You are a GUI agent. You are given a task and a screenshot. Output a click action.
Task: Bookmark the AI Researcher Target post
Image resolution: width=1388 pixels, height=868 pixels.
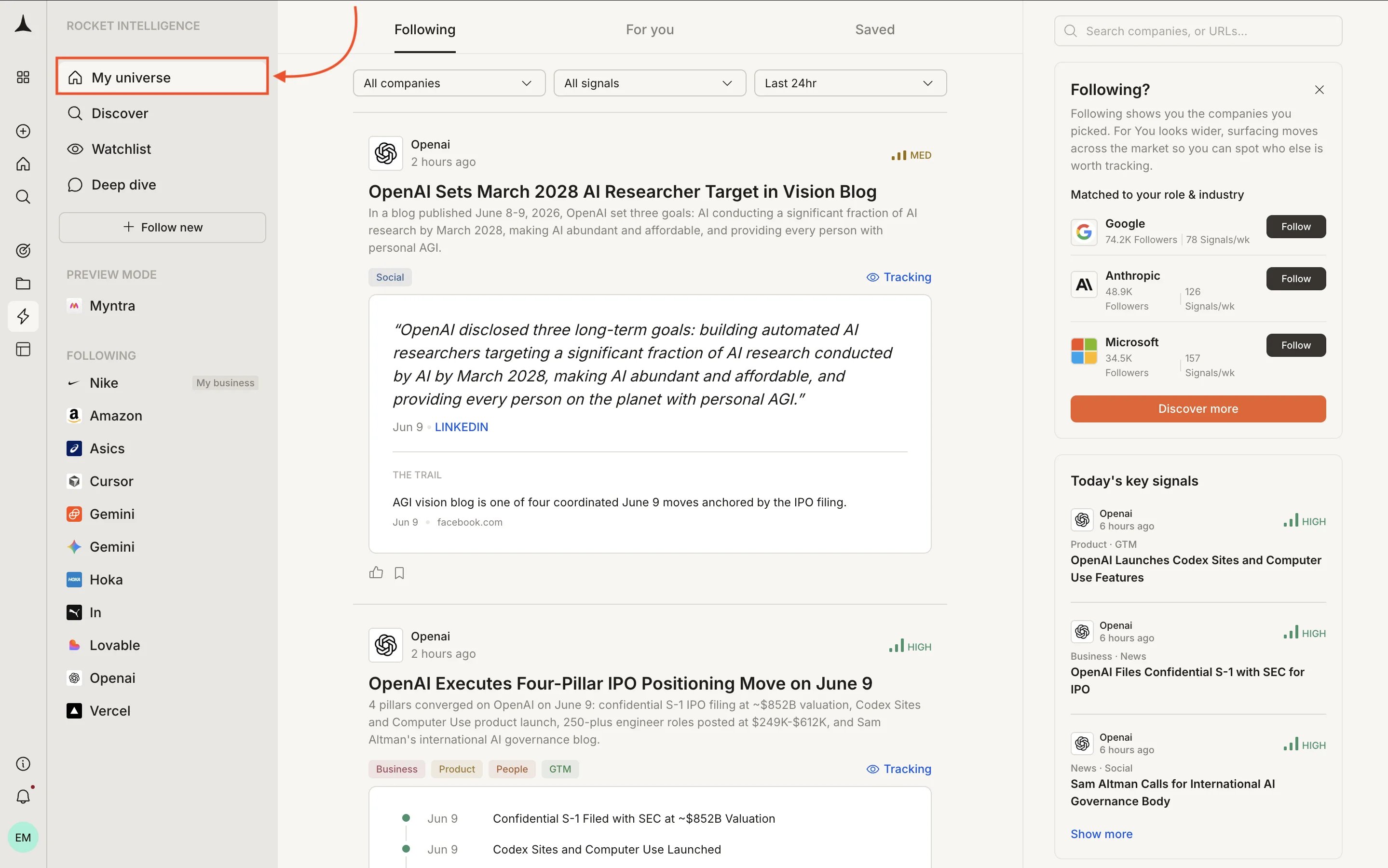pos(399,573)
